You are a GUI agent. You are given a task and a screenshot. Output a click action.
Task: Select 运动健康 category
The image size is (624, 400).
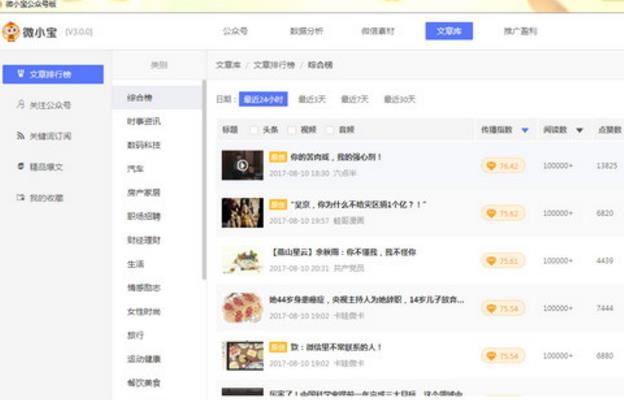point(144,359)
